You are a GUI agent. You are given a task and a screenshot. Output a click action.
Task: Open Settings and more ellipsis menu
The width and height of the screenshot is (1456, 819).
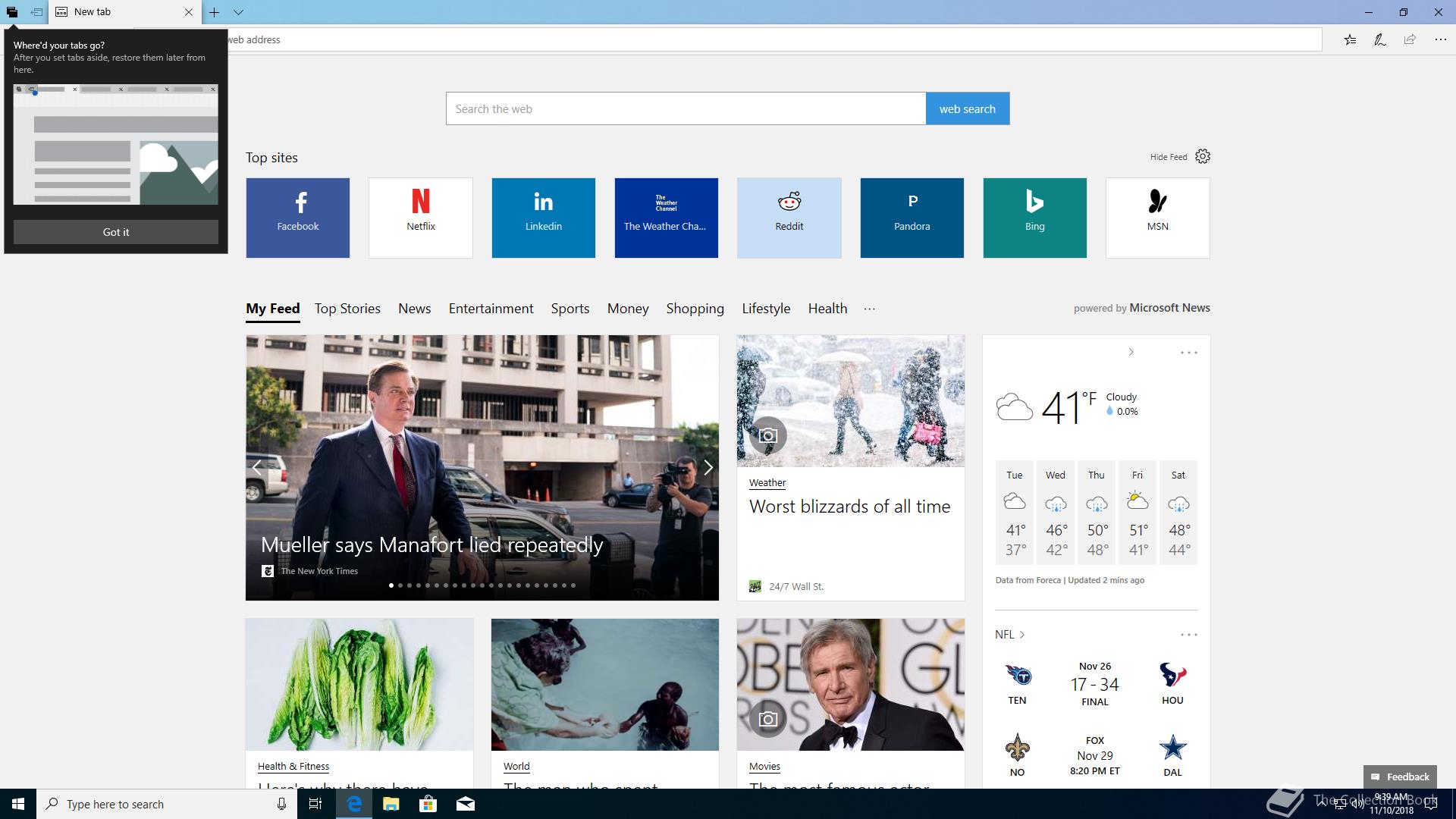1440,39
